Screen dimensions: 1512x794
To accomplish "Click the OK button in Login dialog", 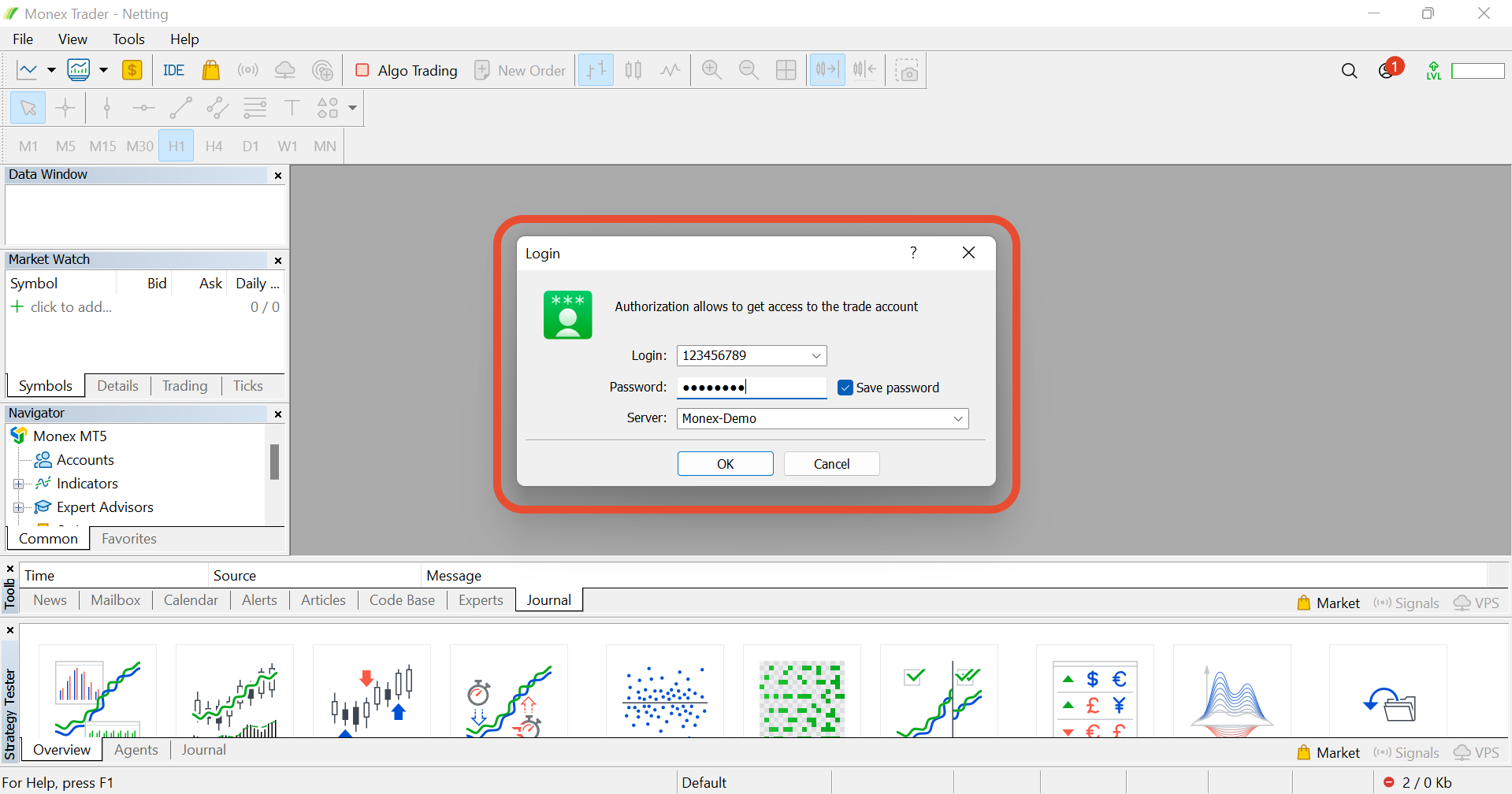I will point(725,464).
